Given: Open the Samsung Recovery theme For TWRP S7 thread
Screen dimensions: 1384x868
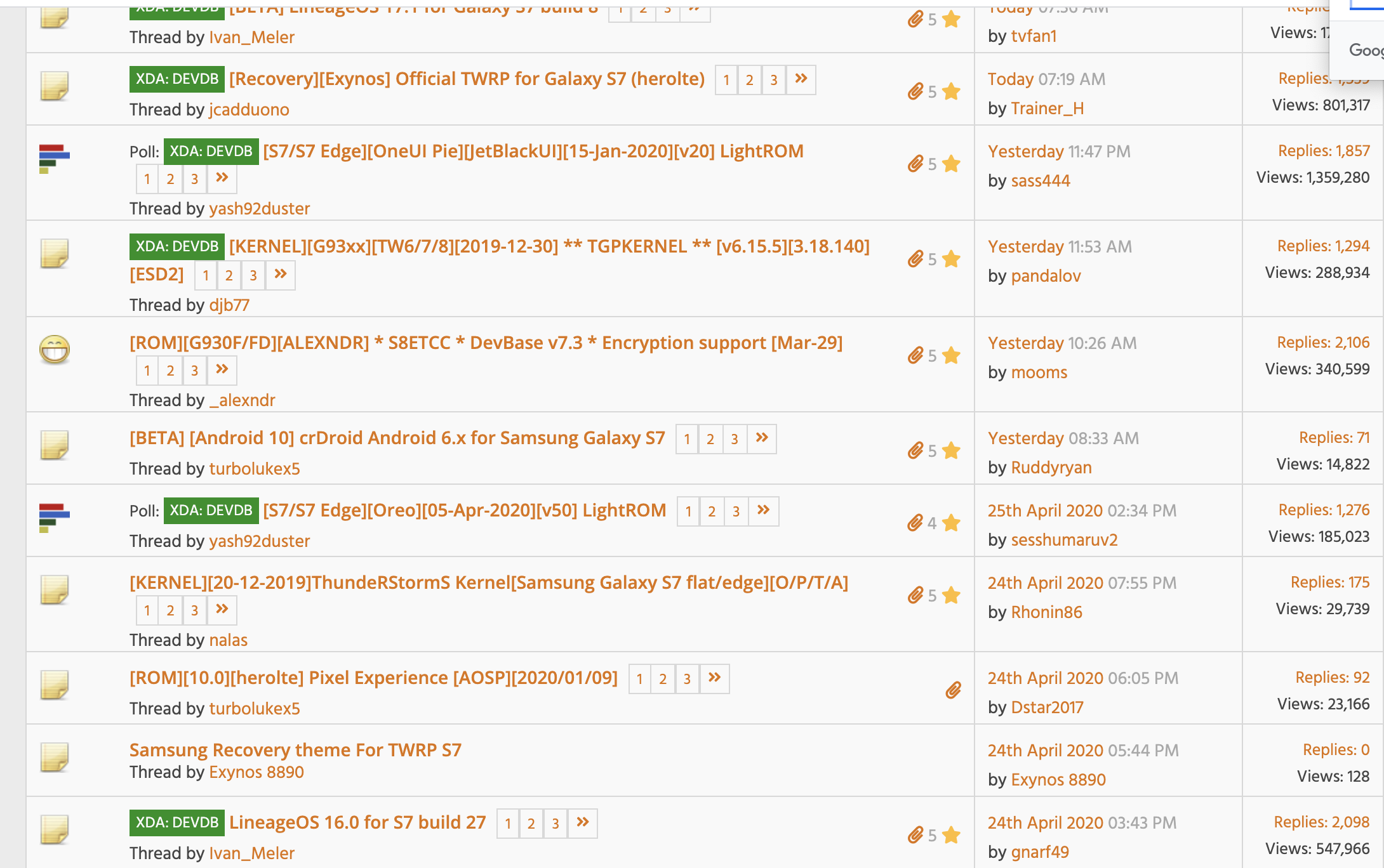Looking at the screenshot, I should tap(295, 750).
